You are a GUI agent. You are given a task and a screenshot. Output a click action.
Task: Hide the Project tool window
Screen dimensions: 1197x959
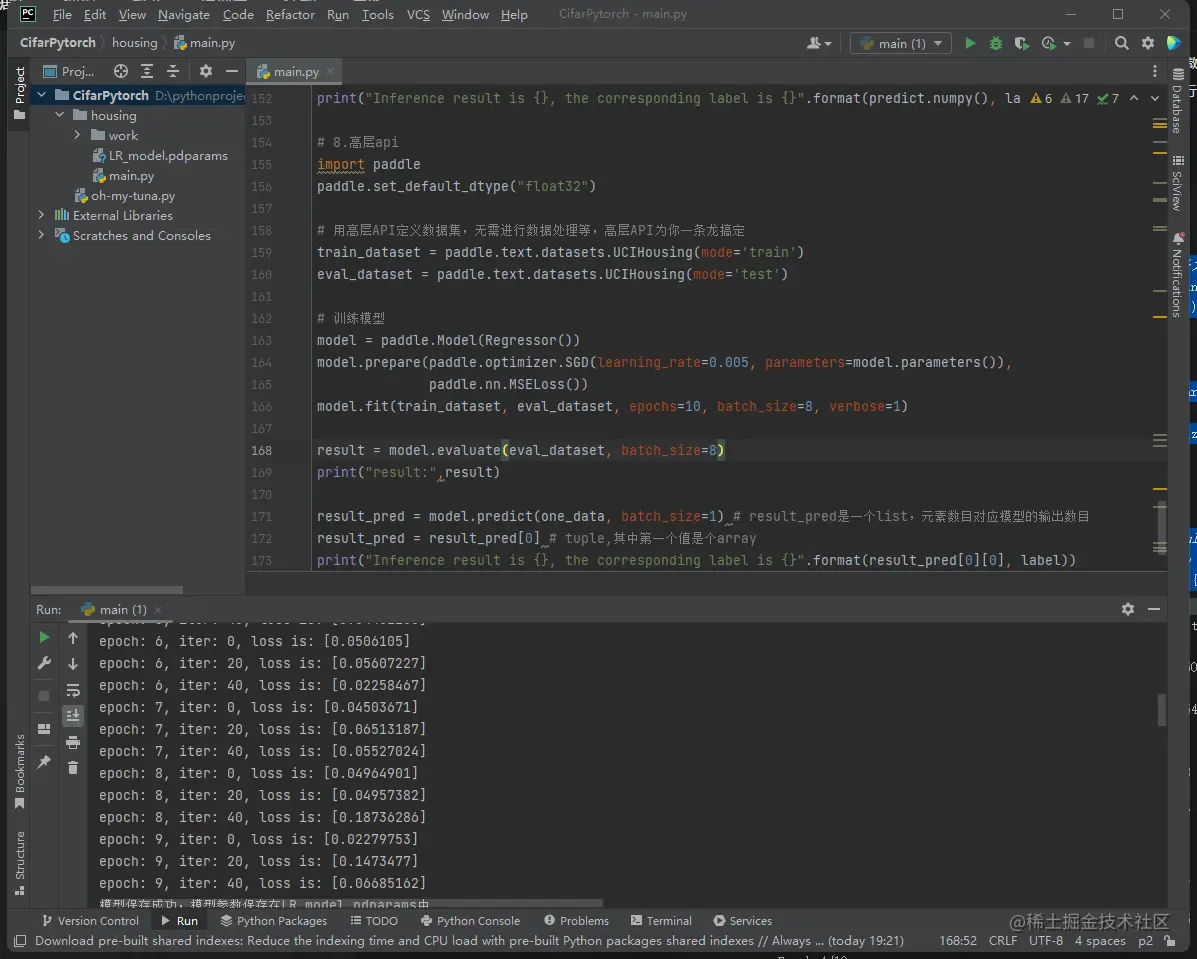231,71
